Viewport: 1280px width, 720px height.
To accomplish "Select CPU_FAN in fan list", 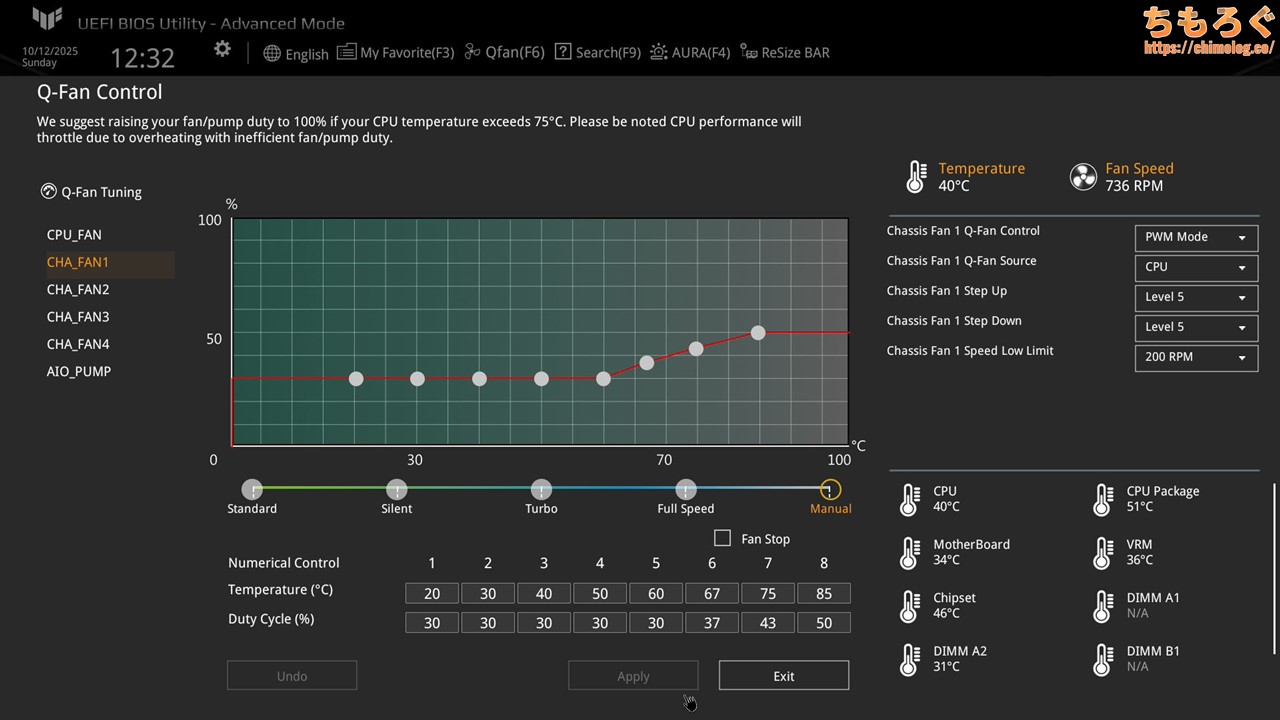I will 74,235.
